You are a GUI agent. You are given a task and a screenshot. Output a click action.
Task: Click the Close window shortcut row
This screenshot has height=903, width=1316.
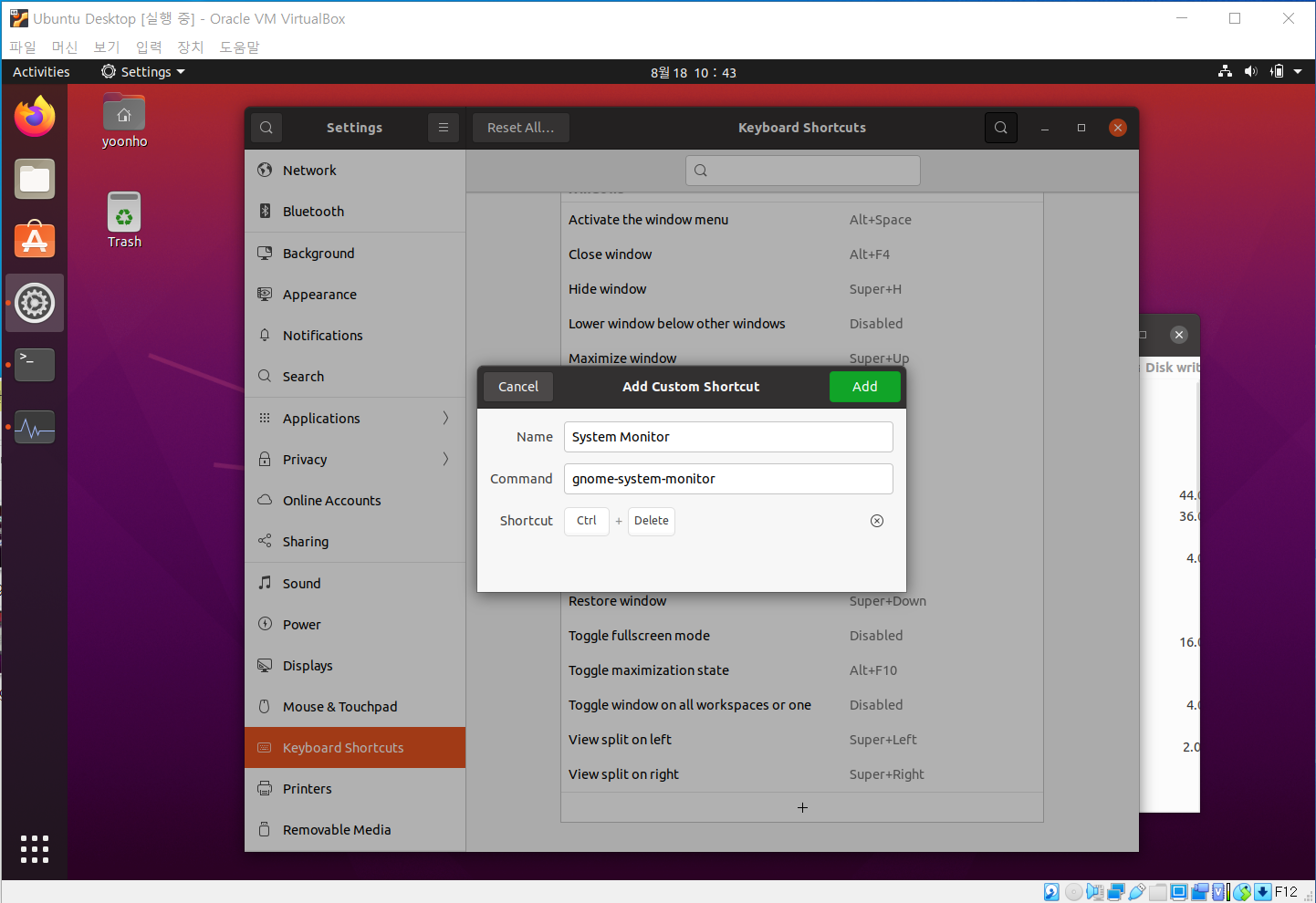pos(802,254)
